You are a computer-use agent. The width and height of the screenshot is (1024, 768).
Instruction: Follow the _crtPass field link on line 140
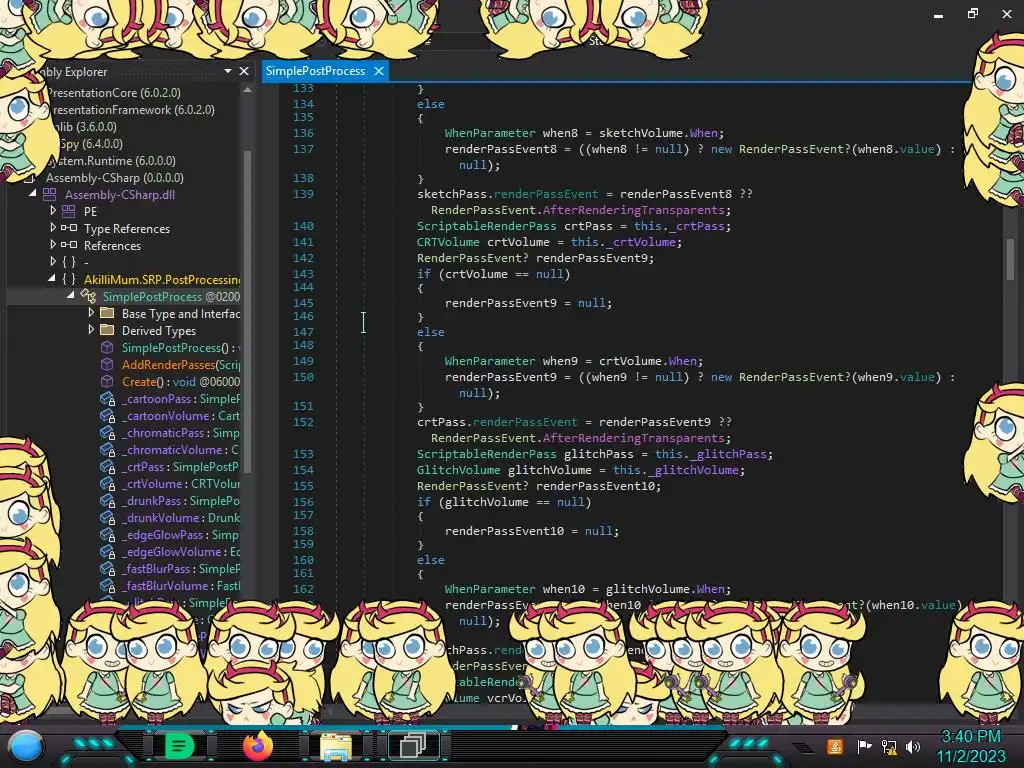tap(696, 226)
